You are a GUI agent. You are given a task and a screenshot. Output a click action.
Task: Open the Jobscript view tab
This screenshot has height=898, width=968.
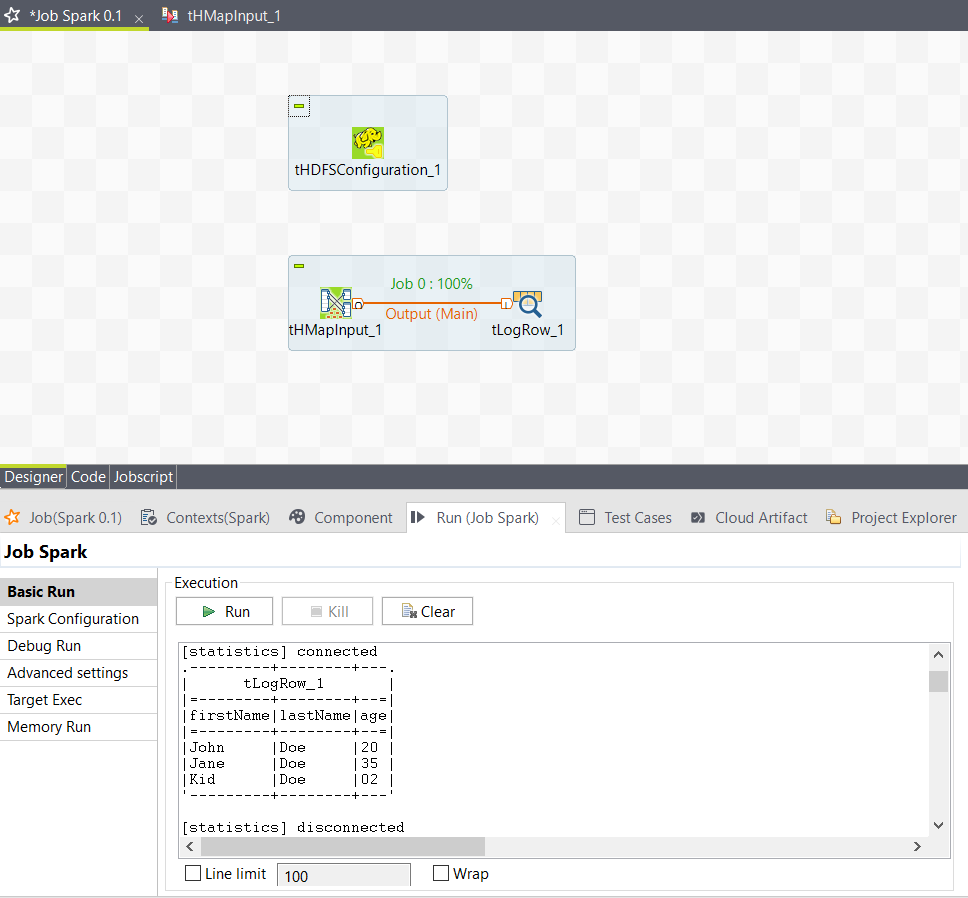point(143,477)
